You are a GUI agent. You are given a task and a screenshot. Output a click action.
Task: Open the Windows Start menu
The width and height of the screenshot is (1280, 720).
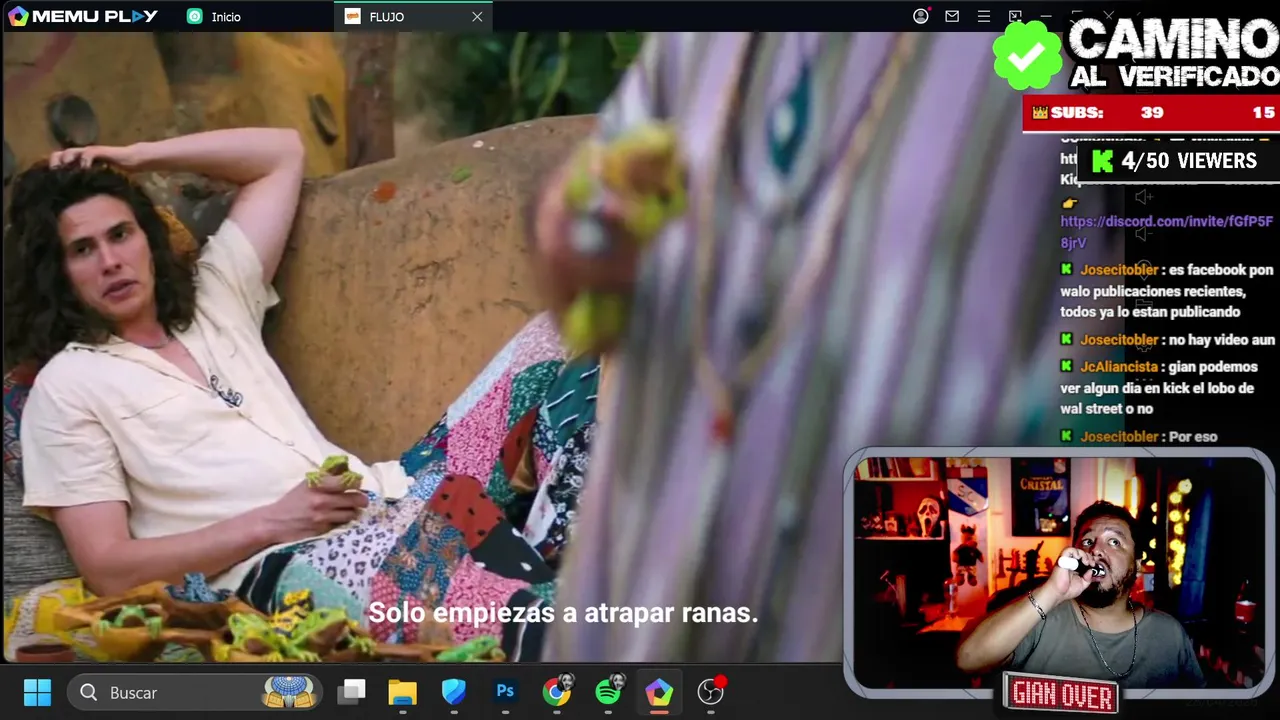37,692
